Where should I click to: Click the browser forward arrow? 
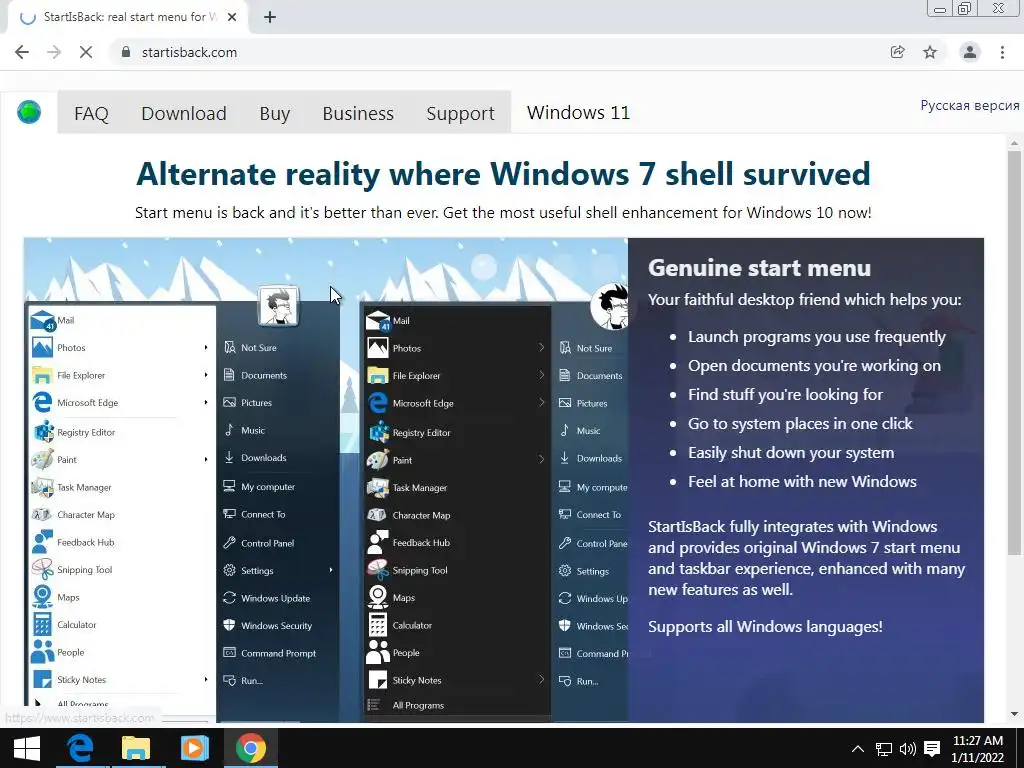click(54, 52)
